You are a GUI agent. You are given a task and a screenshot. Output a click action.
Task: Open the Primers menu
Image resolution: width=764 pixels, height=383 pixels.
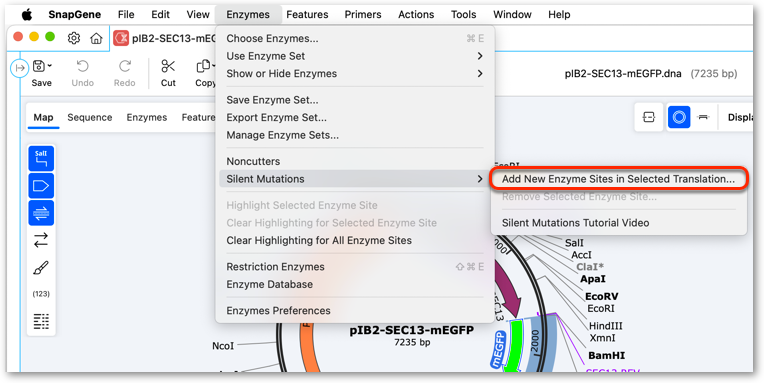363,15
